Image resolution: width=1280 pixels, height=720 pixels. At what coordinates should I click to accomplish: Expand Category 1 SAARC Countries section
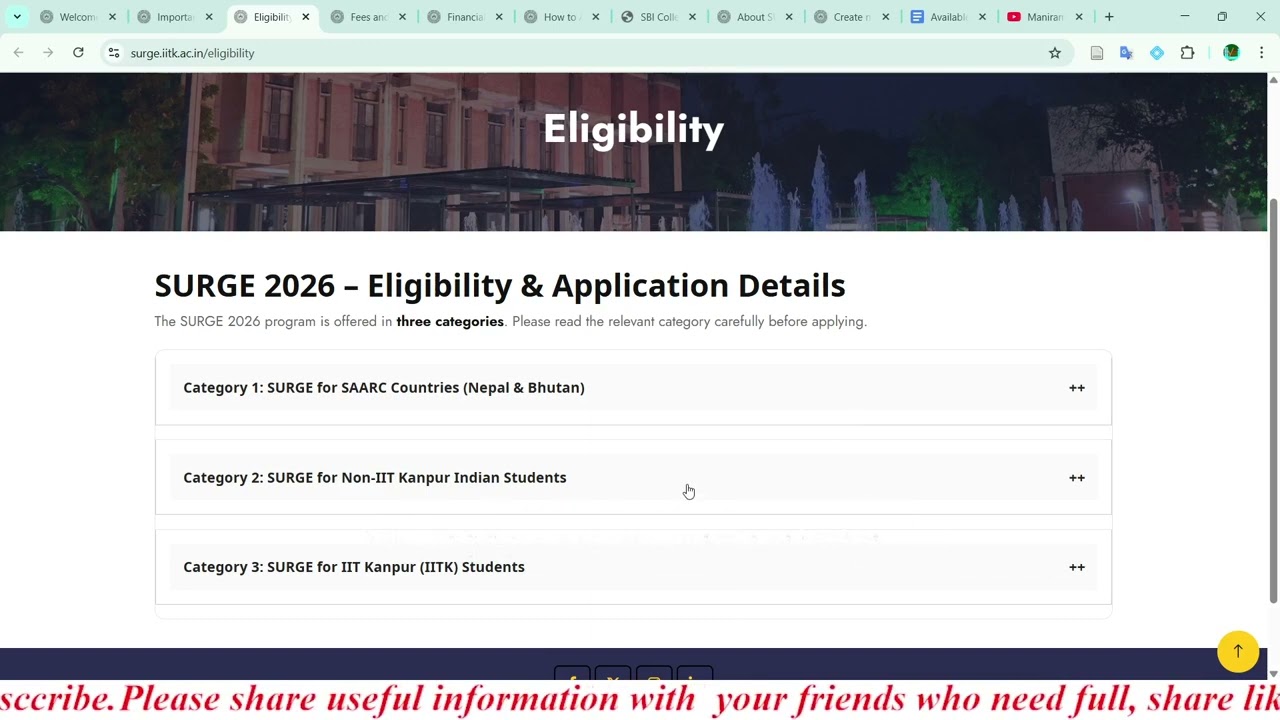pyautogui.click(x=633, y=388)
